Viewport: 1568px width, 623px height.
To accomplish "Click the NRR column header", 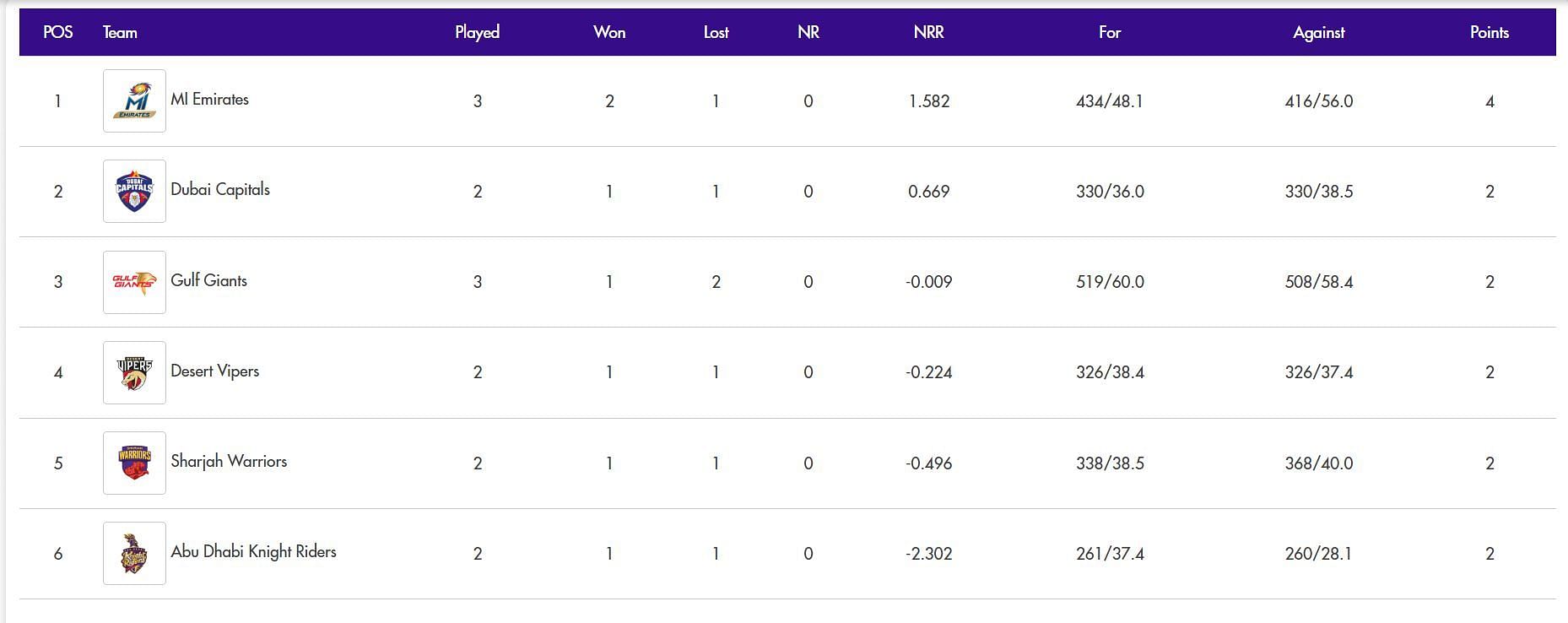I will tap(928, 32).
